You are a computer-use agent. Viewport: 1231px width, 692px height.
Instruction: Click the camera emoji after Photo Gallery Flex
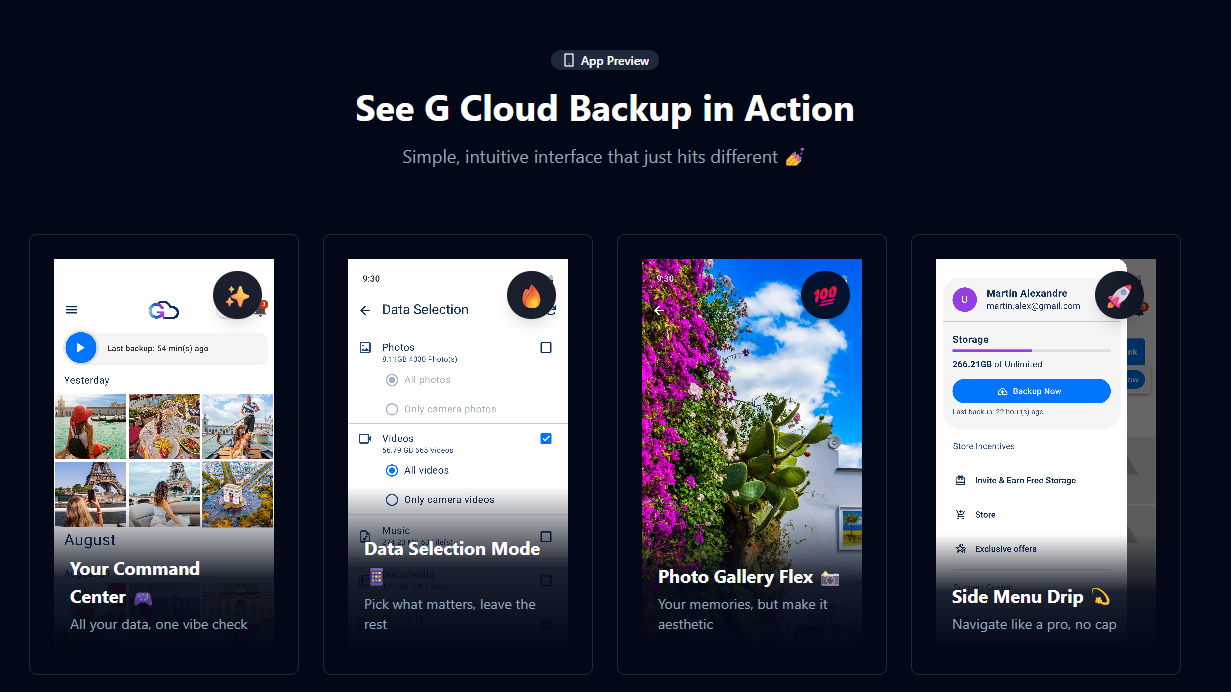tap(829, 577)
